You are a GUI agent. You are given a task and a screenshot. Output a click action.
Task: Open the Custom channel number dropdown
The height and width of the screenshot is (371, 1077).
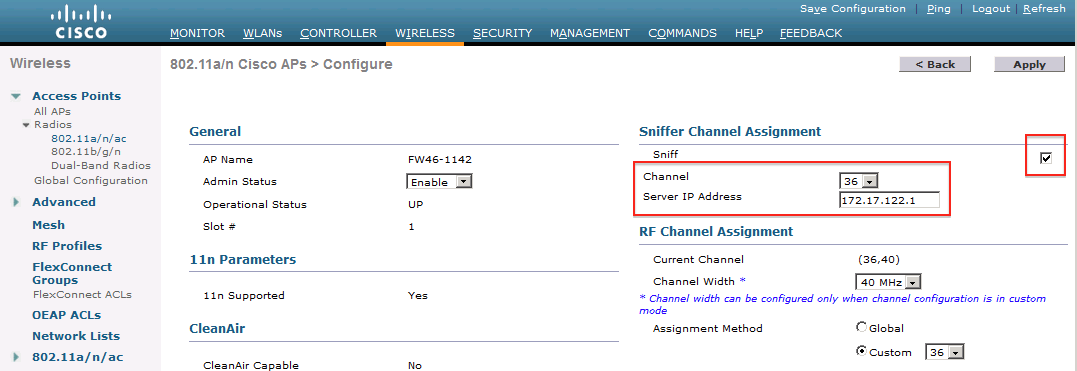click(945, 352)
